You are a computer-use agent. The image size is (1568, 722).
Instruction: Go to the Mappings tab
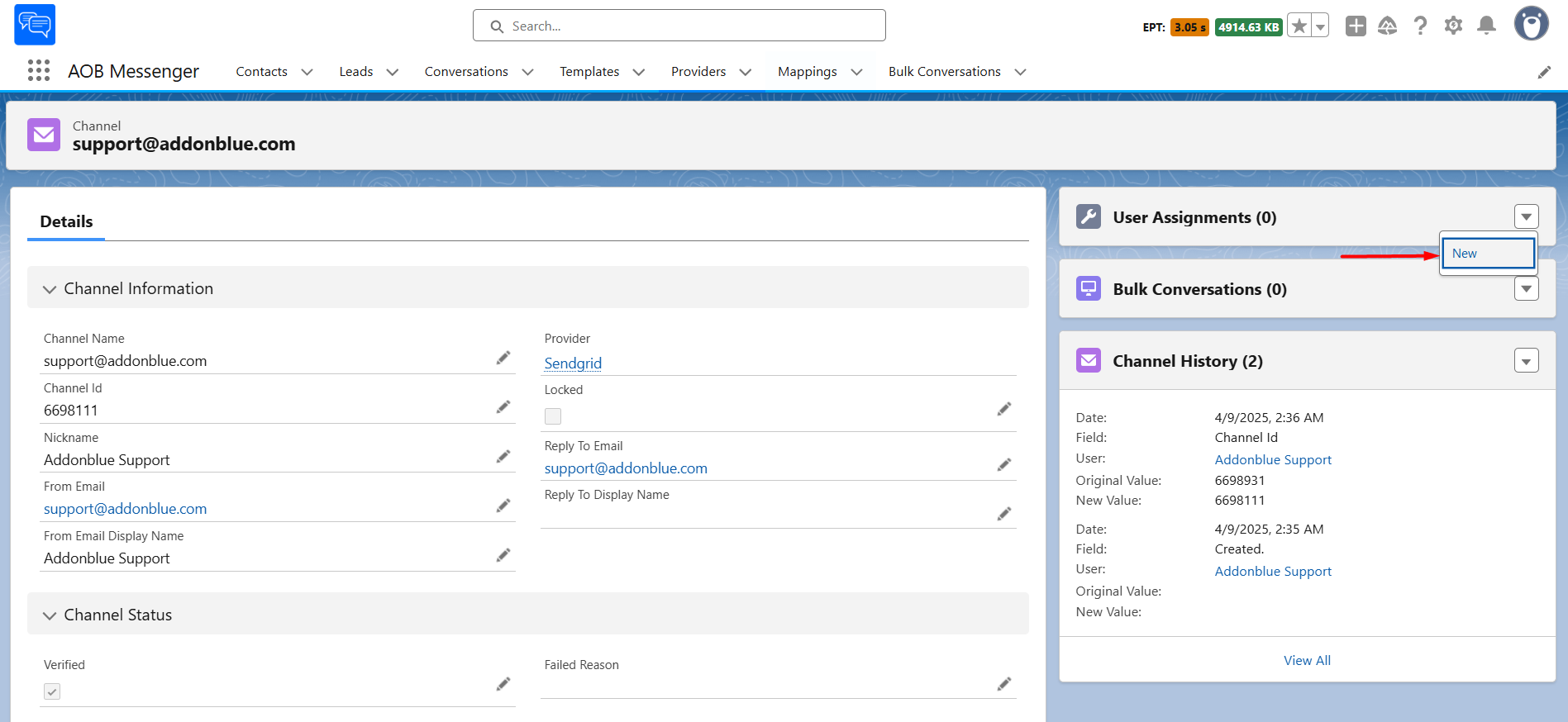point(808,72)
